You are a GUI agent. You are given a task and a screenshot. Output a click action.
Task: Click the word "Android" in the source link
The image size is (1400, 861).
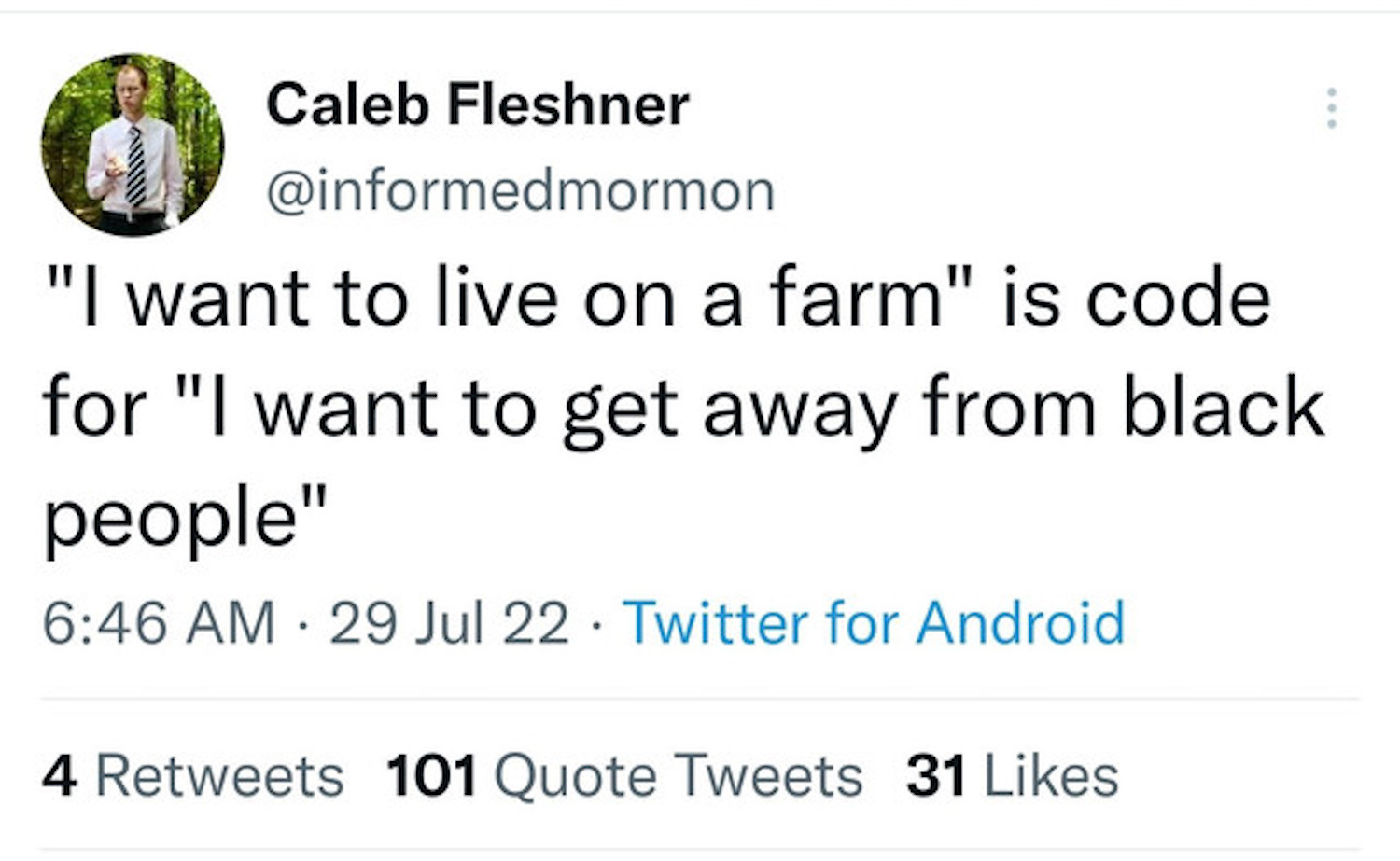coord(1020,622)
